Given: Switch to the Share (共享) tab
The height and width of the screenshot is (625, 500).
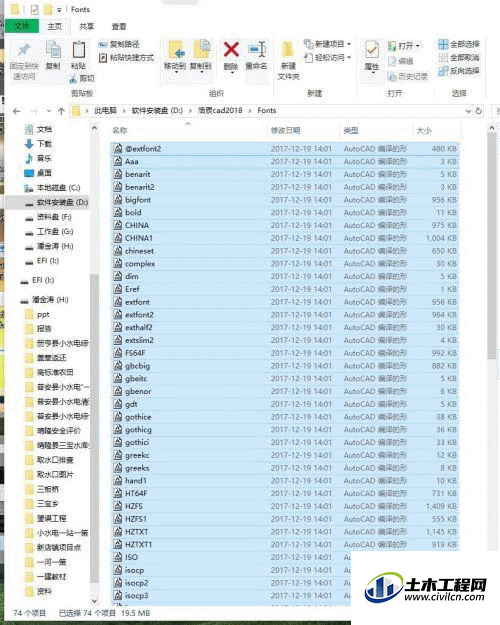Looking at the screenshot, I should pyautogui.click(x=87, y=27).
